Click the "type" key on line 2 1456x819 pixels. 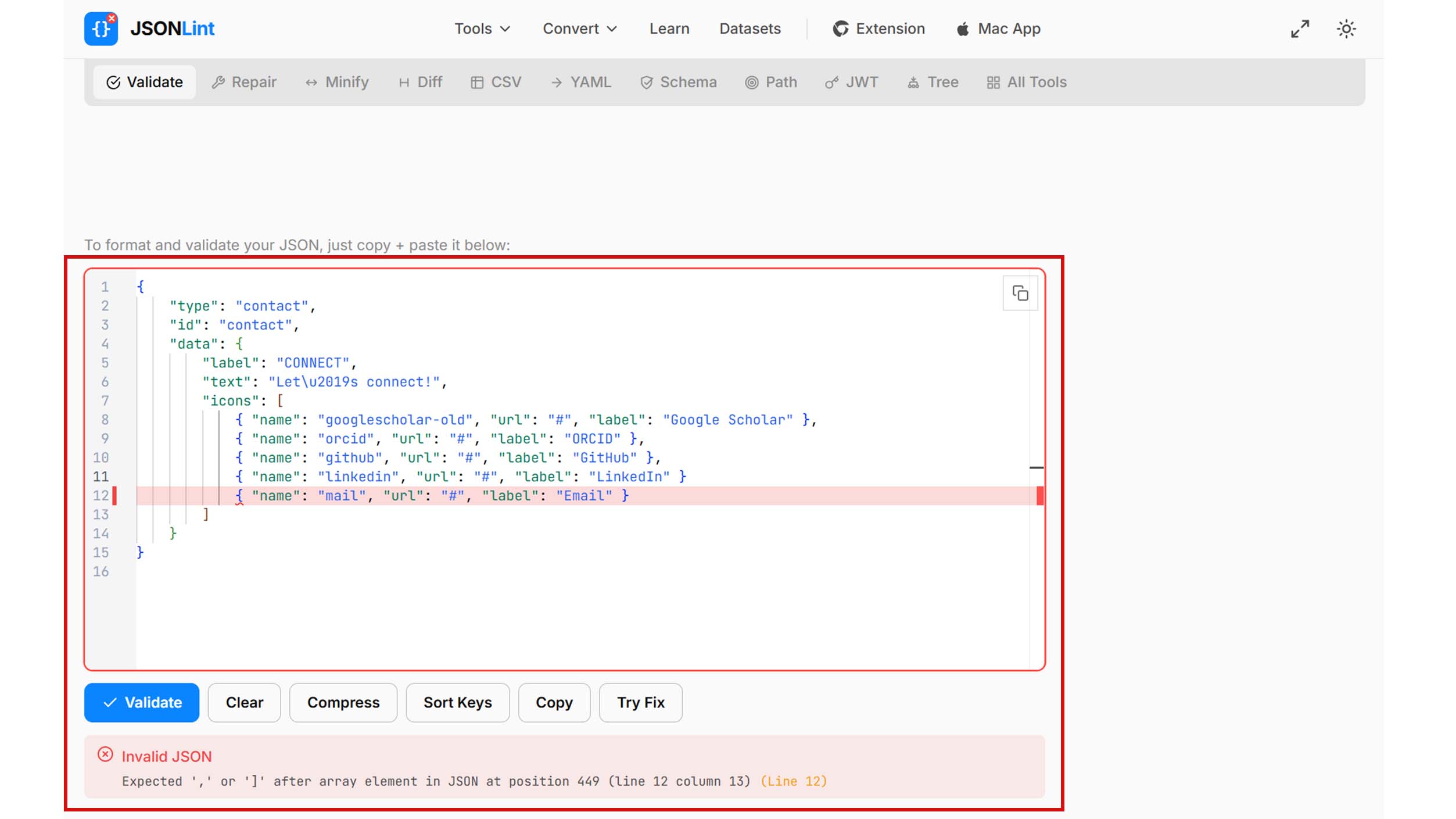pos(194,306)
